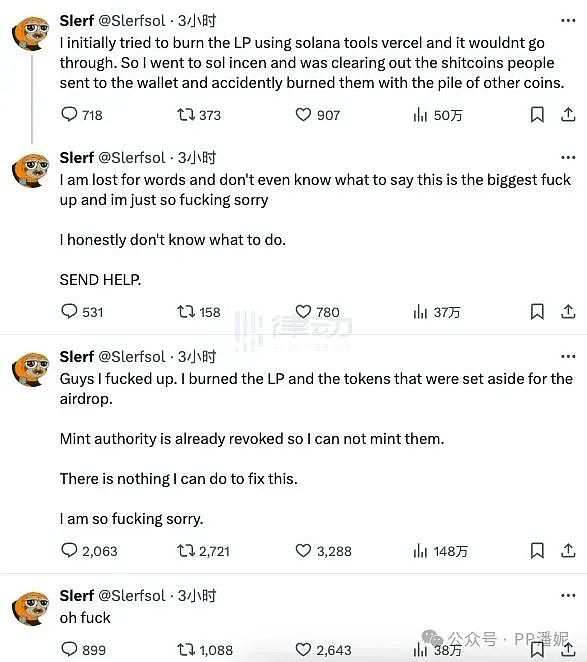The width and height of the screenshot is (587, 662).
Task: Share the 'solana tools vercel' tweet
Action: 568,115
